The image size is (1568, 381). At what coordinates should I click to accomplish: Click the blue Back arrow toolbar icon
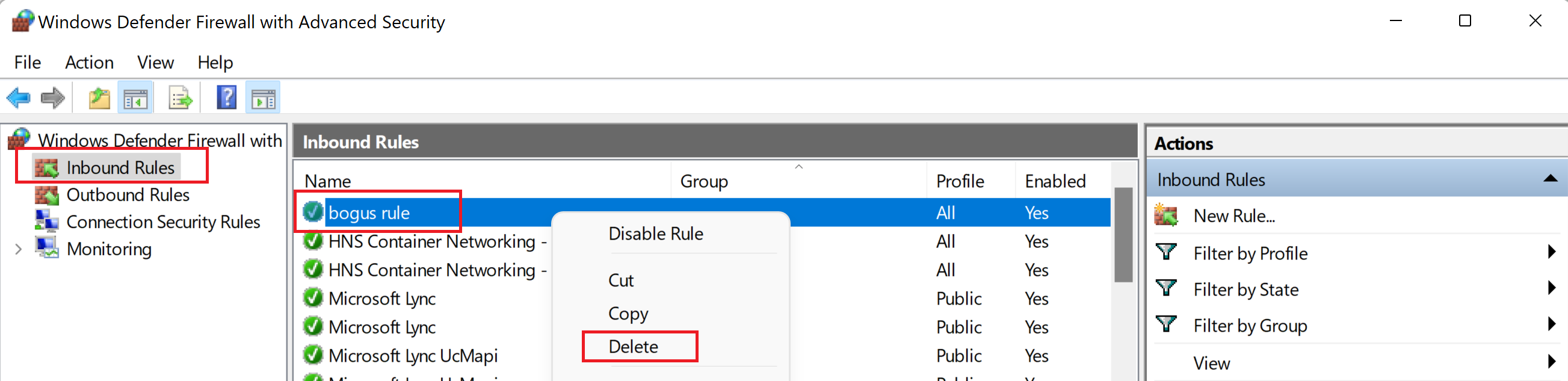click(x=19, y=98)
